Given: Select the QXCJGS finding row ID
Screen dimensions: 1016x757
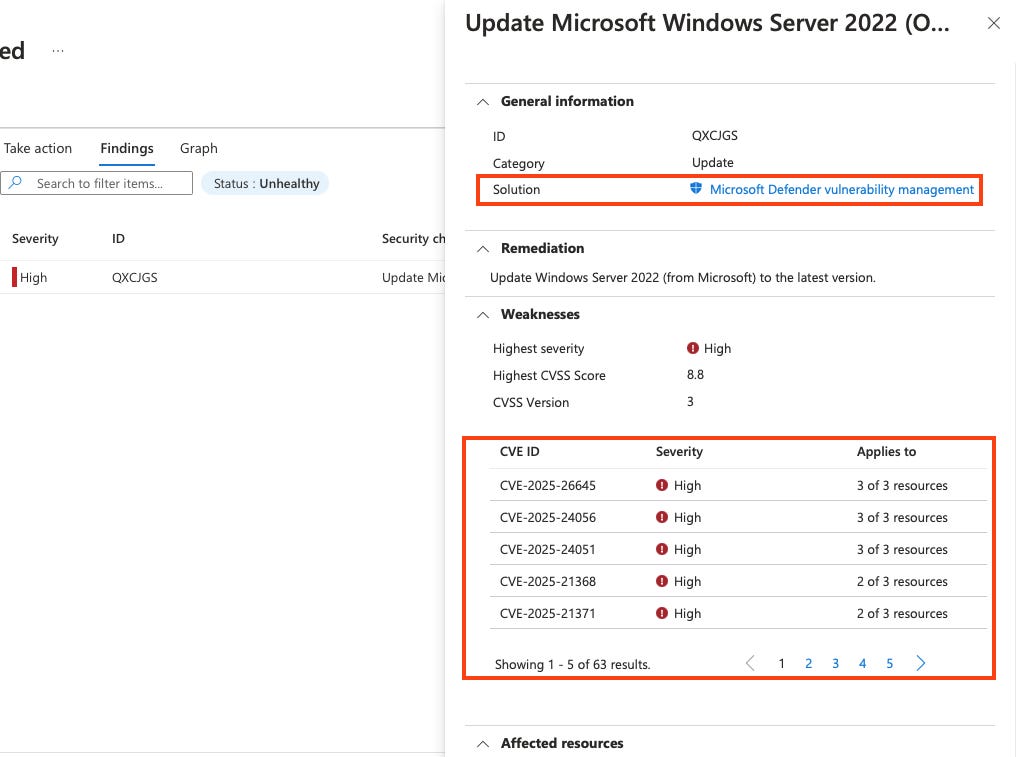Looking at the screenshot, I should coord(135,277).
